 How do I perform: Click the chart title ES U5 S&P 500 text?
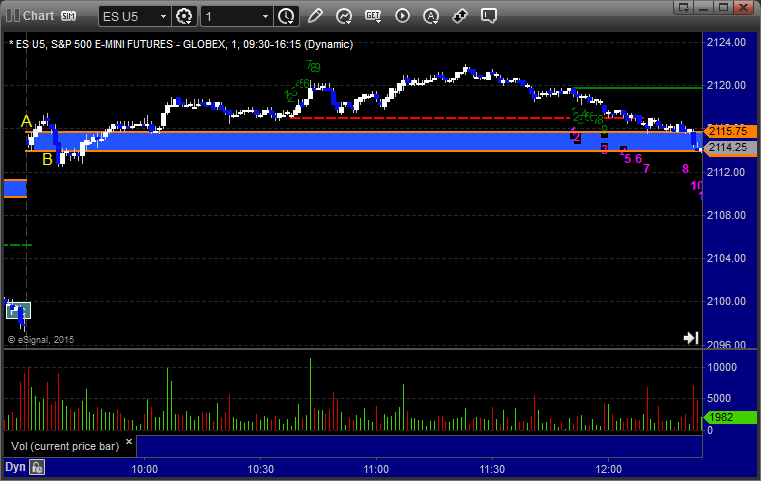[181, 44]
